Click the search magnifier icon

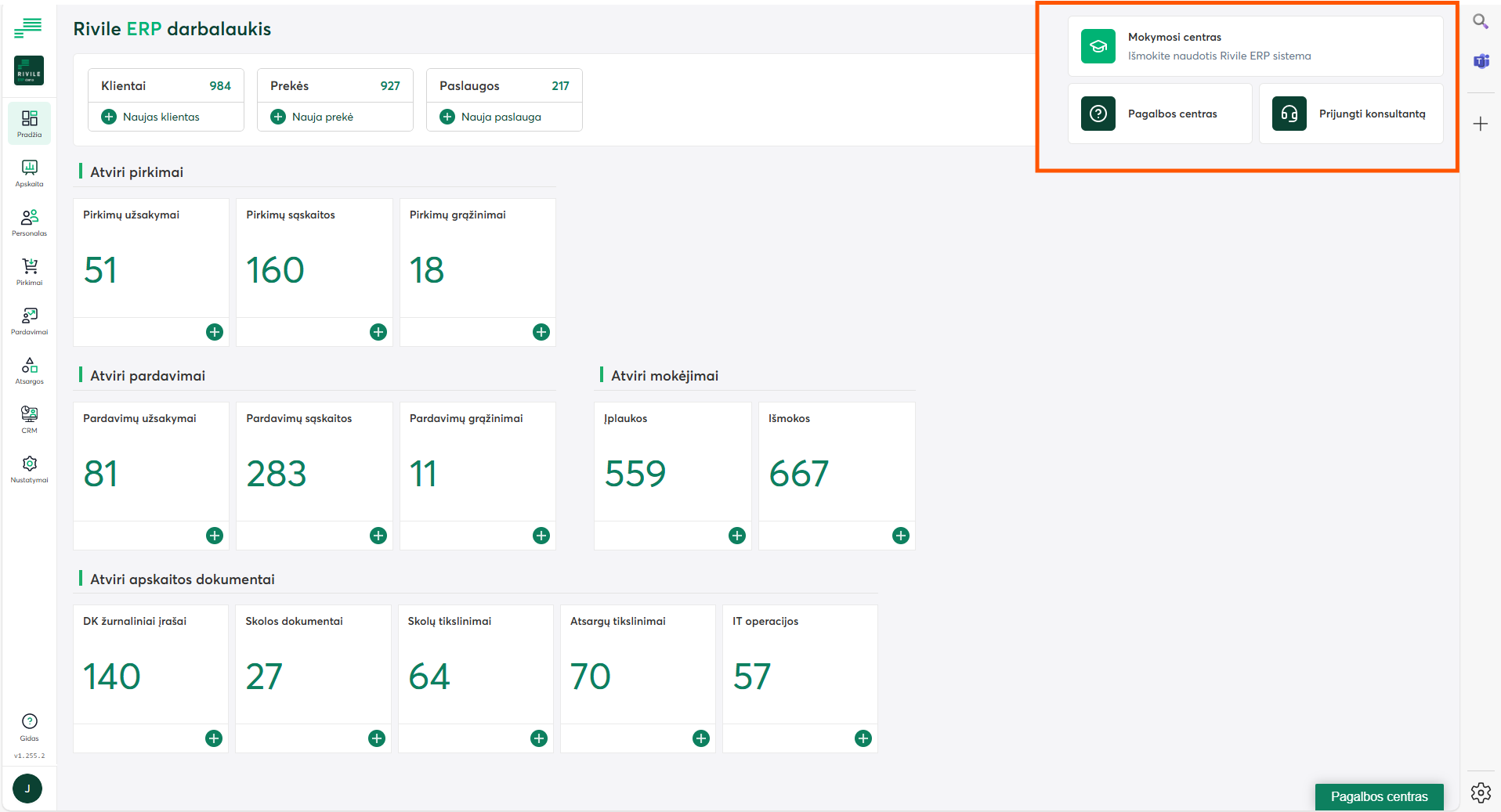[x=1480, y=22]
